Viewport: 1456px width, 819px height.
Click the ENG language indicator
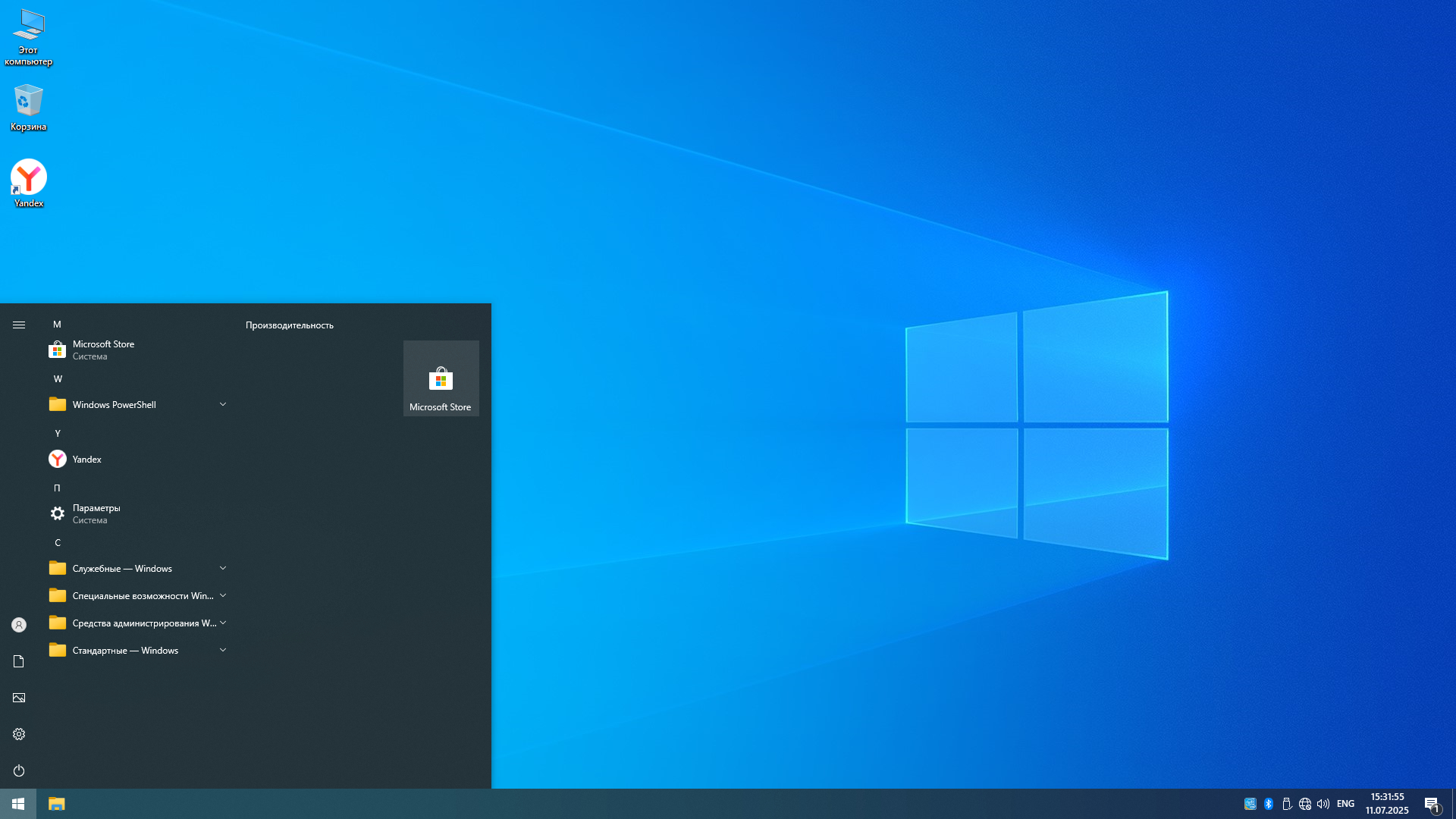coord(1345,804)
